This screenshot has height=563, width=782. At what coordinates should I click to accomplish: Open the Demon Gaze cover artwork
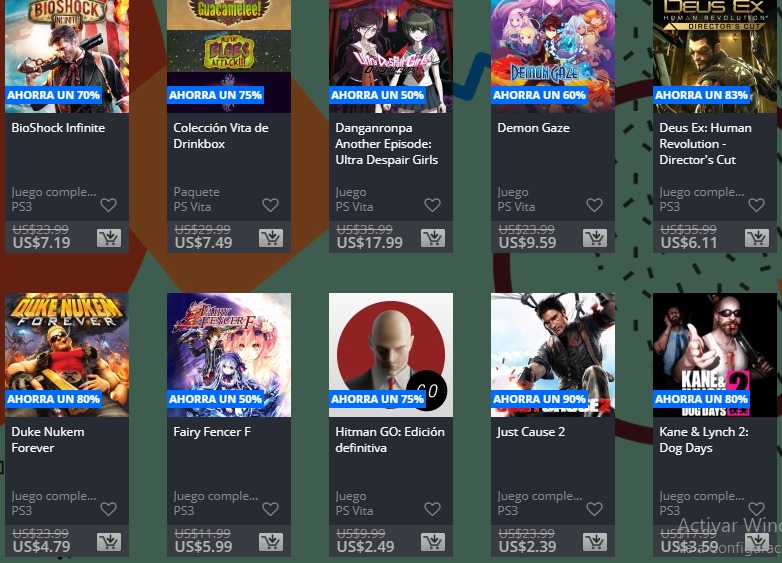click(553, 56)
